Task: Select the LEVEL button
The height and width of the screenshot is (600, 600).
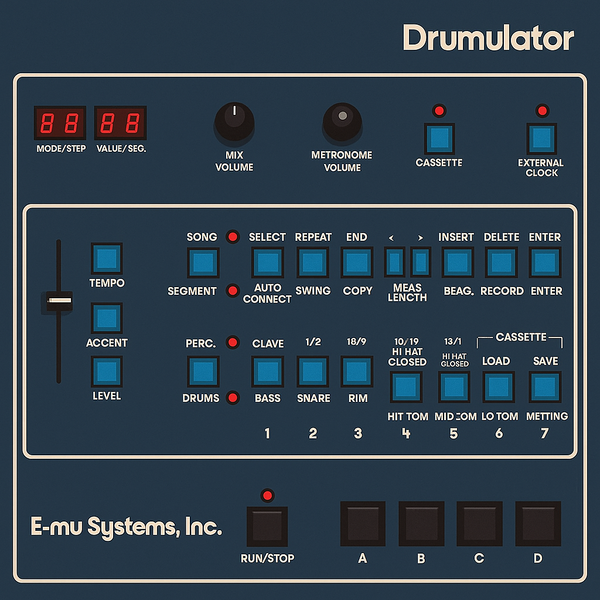Action: pos(107,371)
